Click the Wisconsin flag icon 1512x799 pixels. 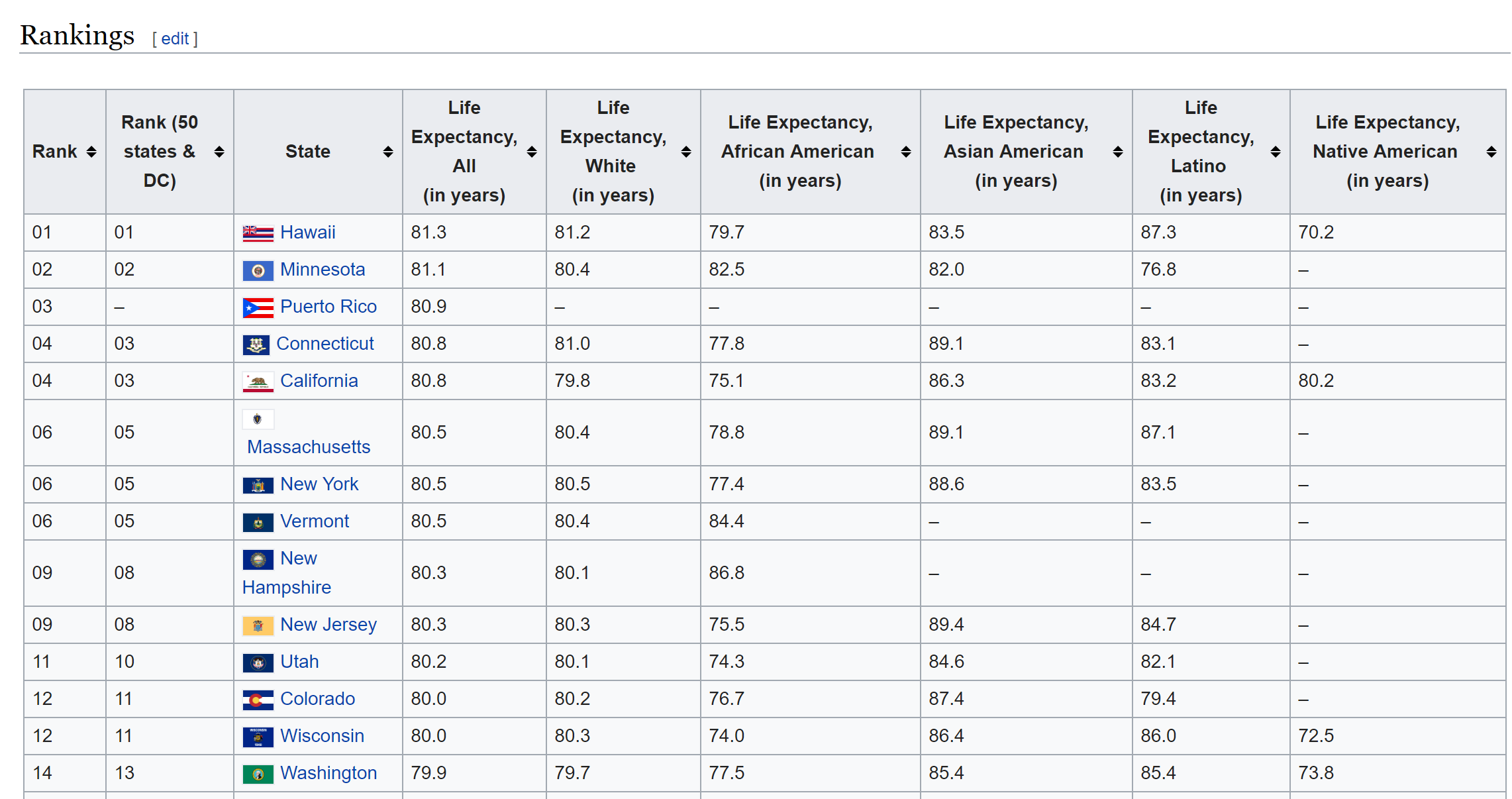(x=258, y=737)
